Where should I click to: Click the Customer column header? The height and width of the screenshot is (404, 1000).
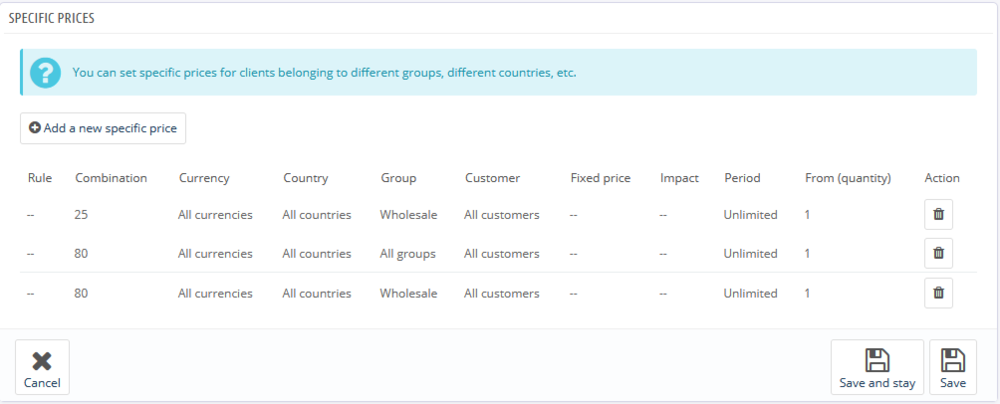[492, 178]
